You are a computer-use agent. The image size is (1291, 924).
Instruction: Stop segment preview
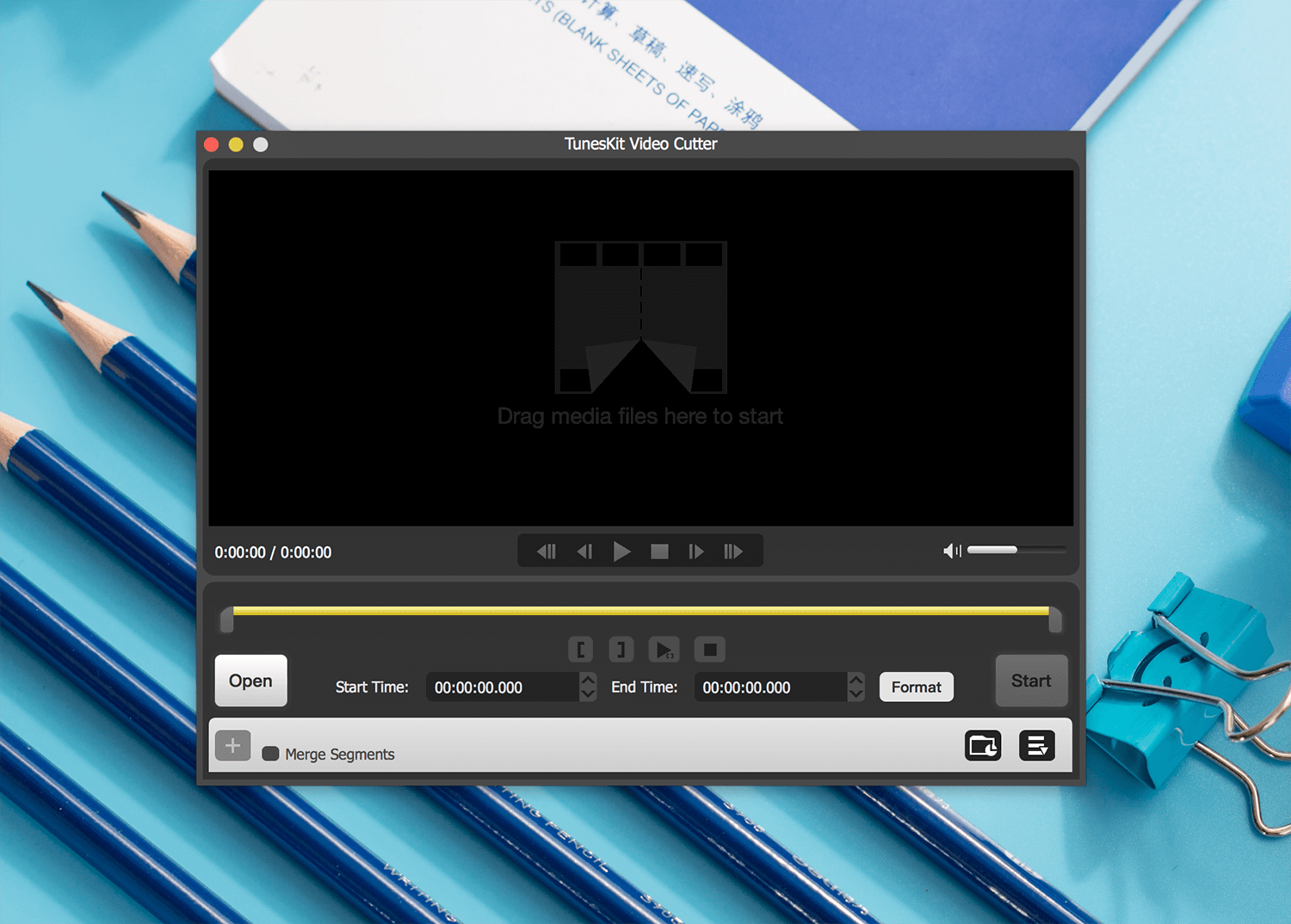pos(710,650)
